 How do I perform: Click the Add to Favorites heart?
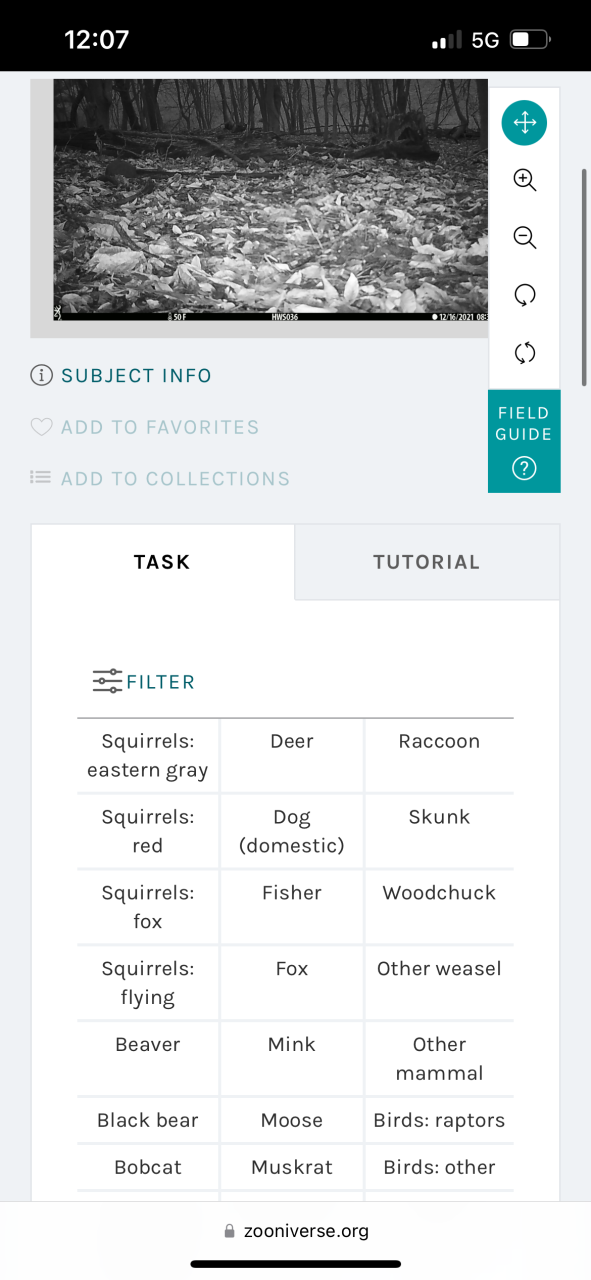pos(41,427)
